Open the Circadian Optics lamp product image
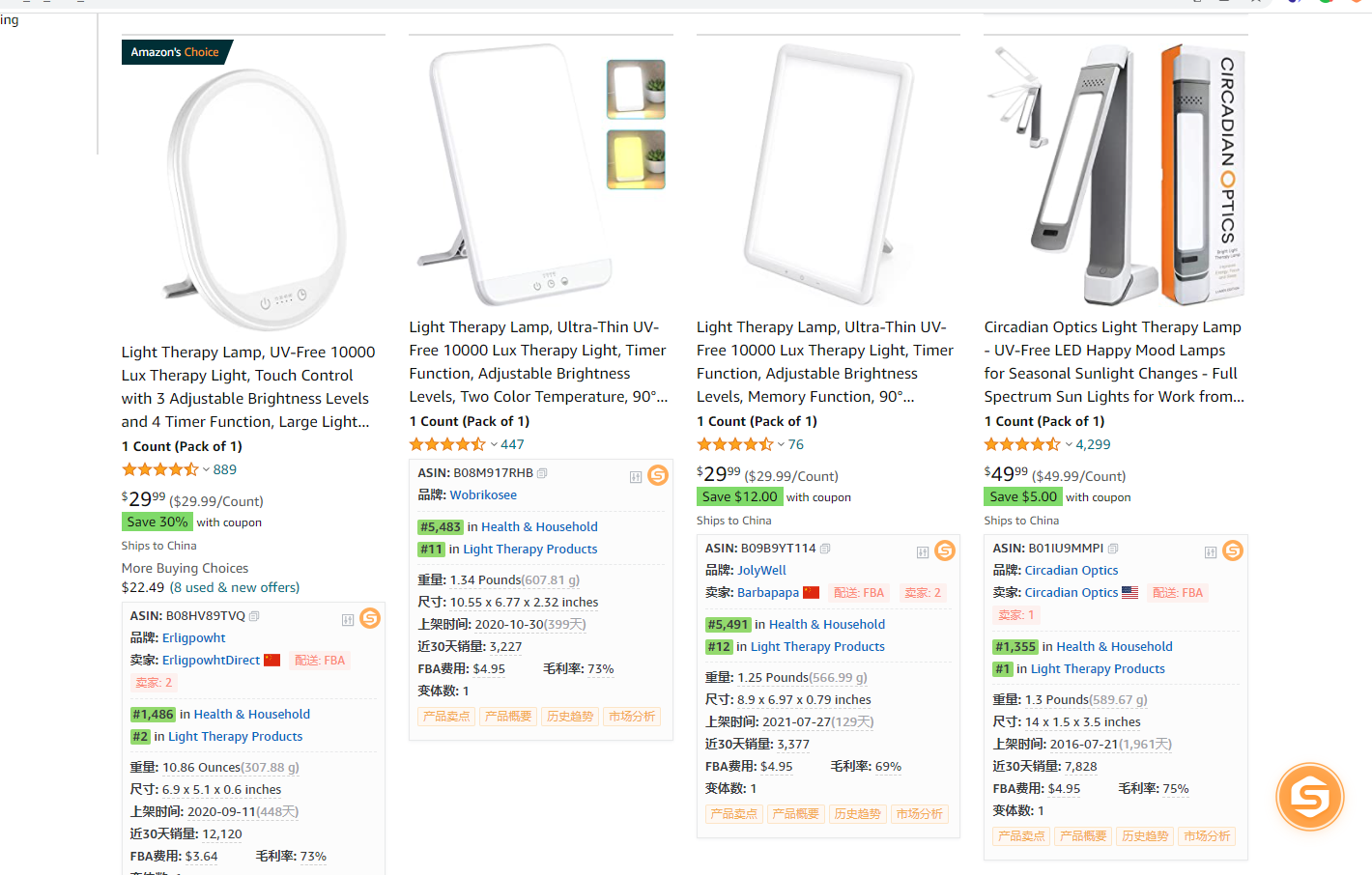The width and height of the screenshot is (1372, 875). click(x=1115, y=174)
